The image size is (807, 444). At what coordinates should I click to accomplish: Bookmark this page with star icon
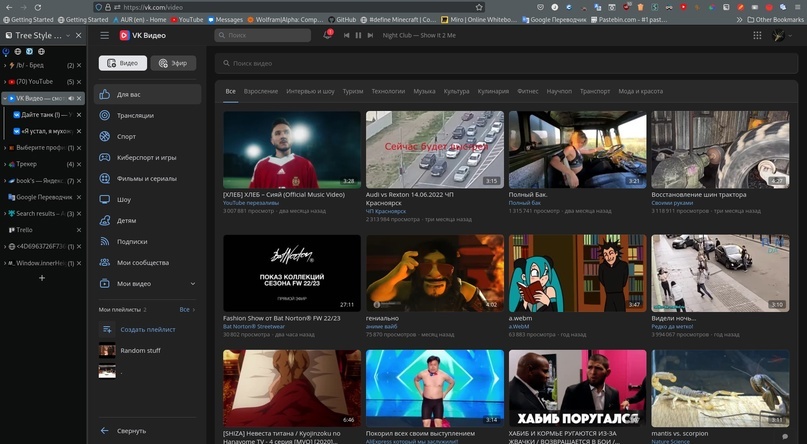tap(479, 7)
